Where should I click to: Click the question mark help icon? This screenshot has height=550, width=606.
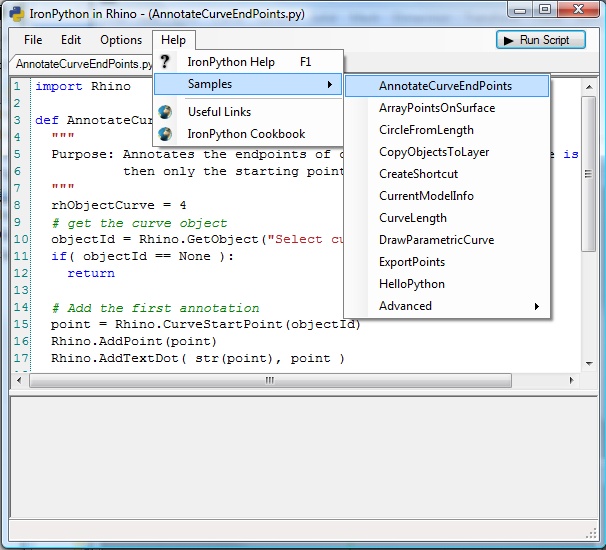(x=165, y=62)
